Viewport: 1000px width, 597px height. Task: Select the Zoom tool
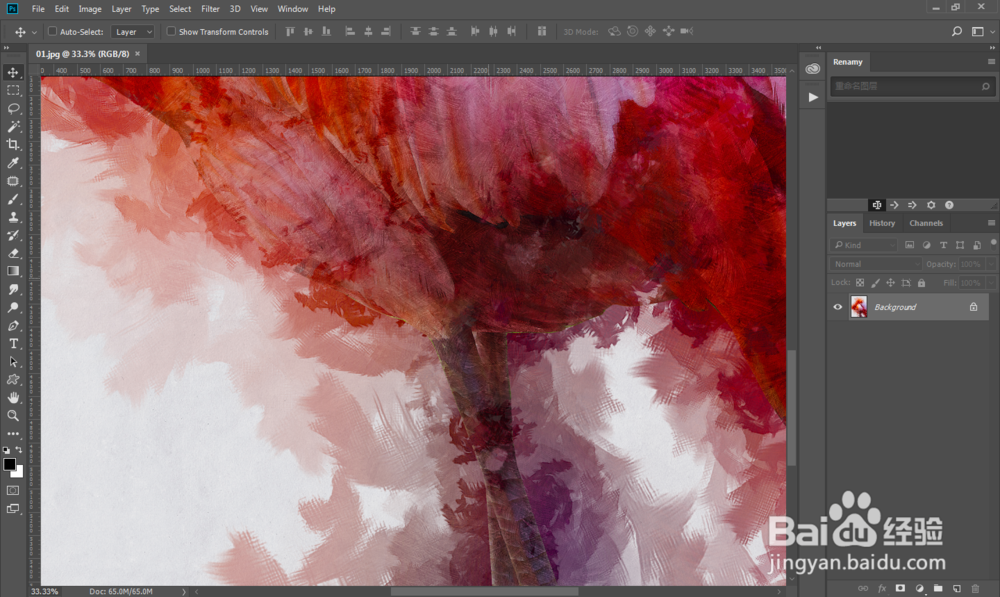tap(13, 415)
